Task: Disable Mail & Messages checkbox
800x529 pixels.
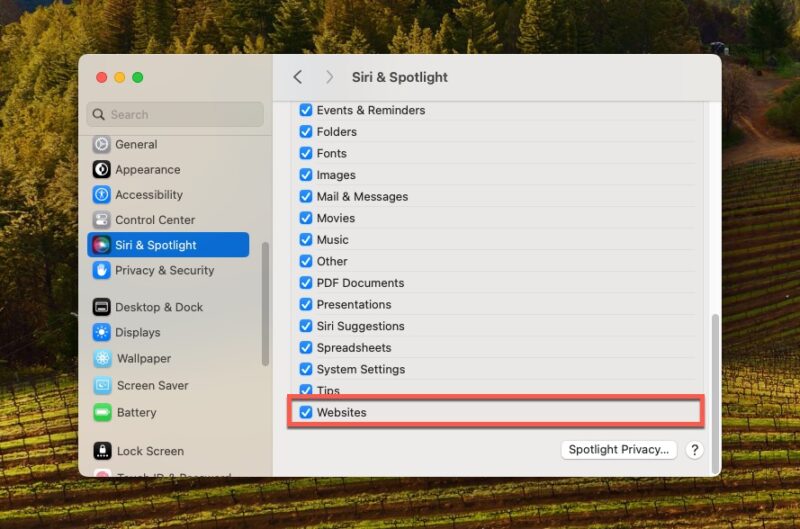Action: tap(306, 196)
